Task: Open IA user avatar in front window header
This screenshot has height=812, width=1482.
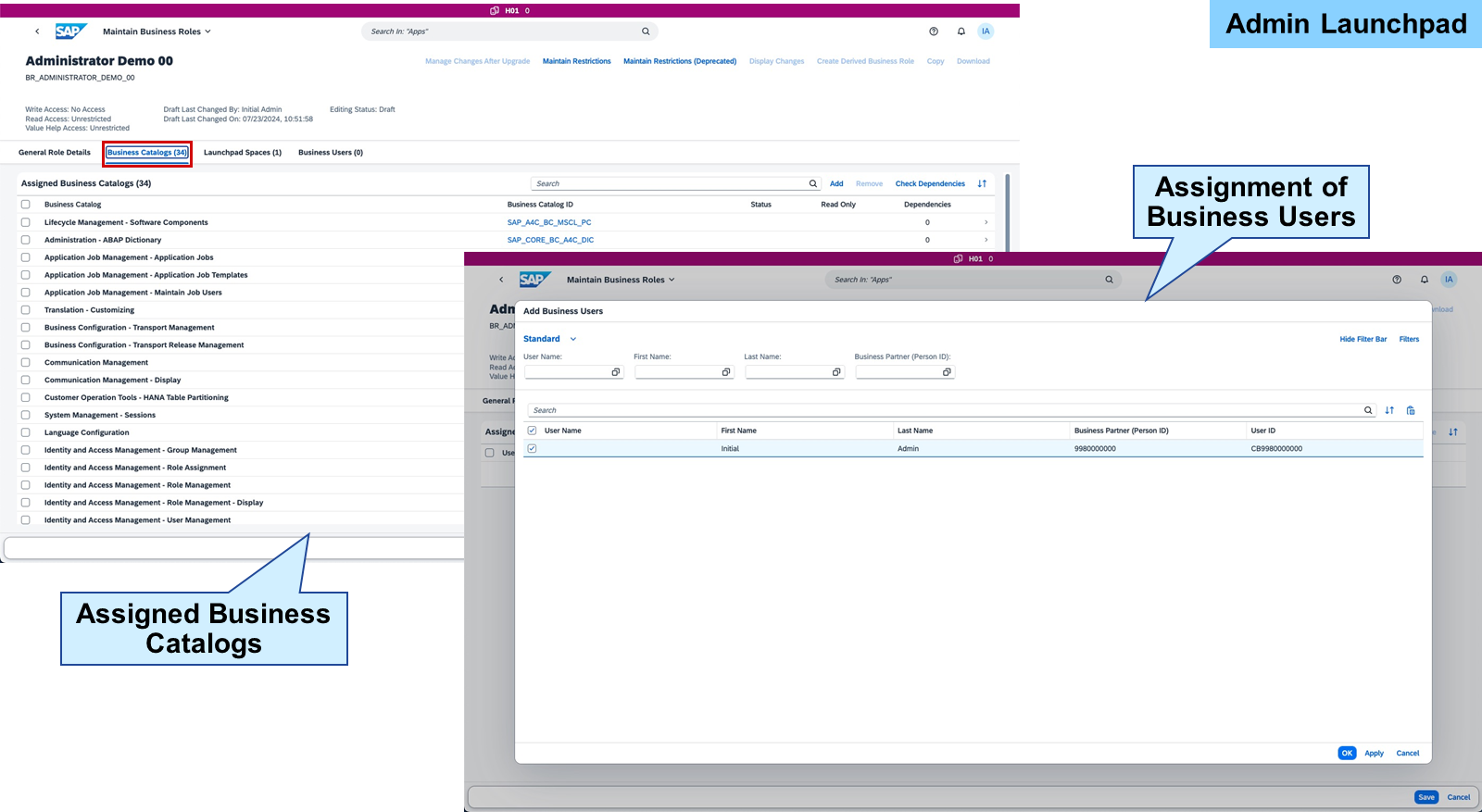Action: 1449,280
